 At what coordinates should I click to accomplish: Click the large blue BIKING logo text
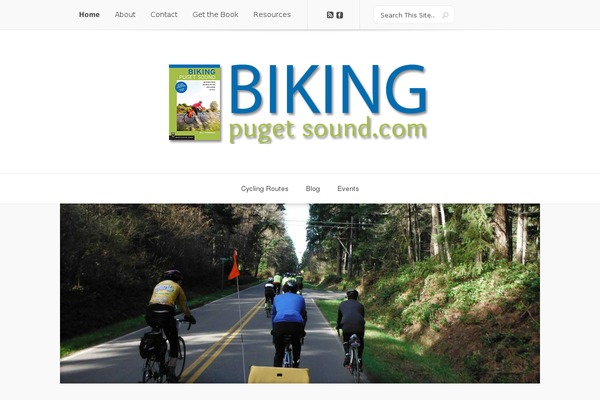coord(328,90)
